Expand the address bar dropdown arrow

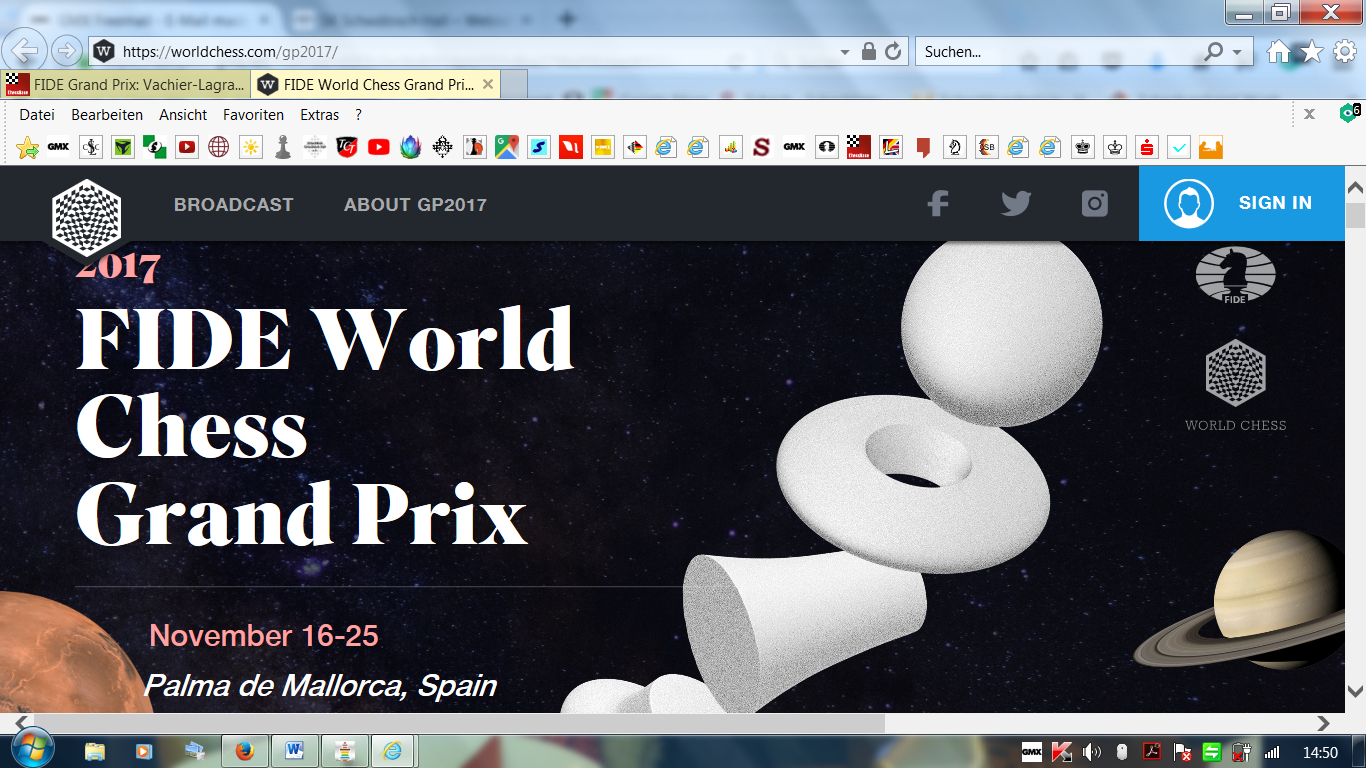point(845,51)
